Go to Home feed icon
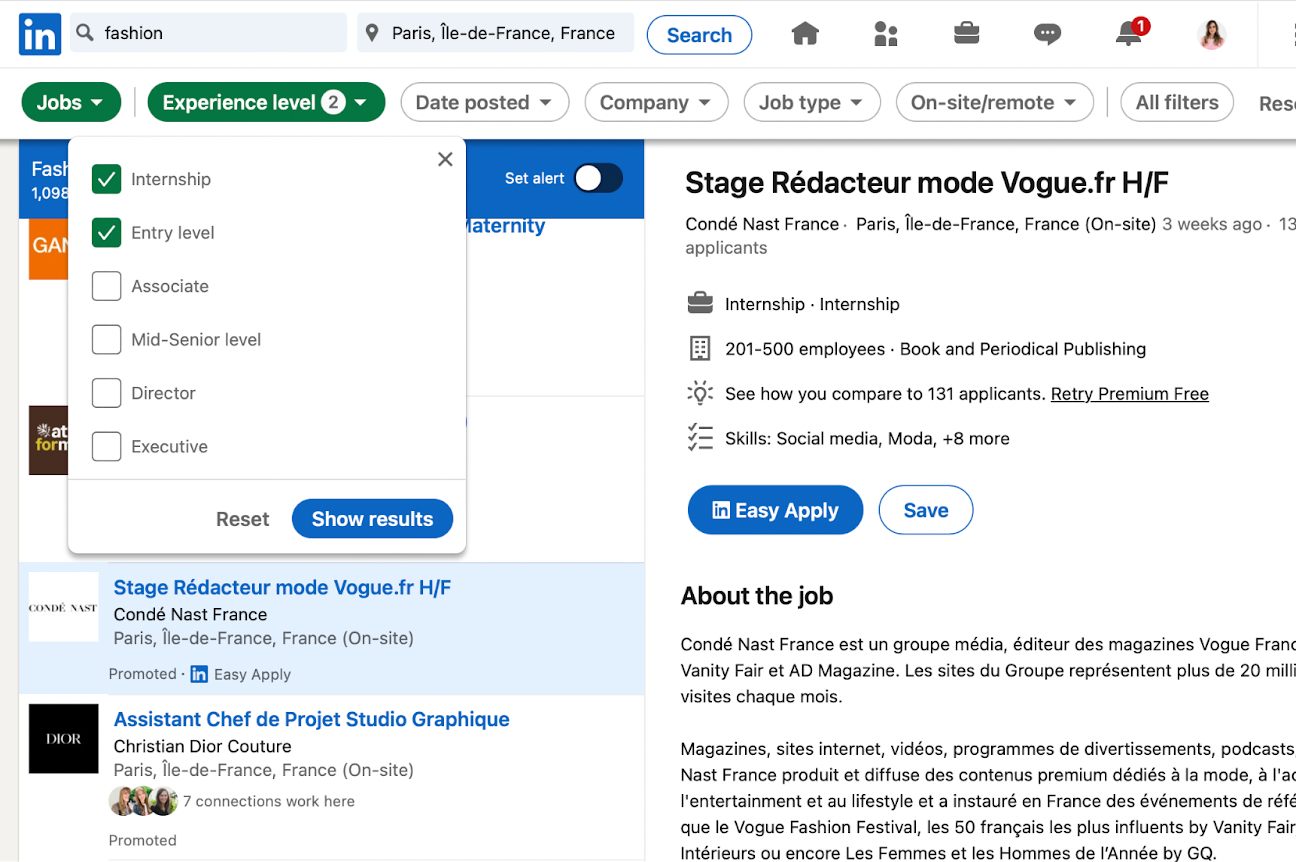 tap(805, 34)
